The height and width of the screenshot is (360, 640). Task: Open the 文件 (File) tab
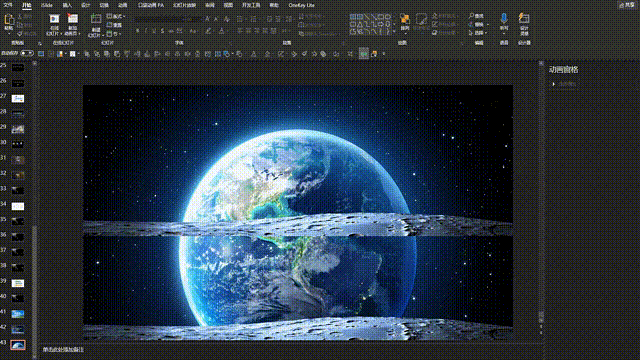tap(8, 5)
